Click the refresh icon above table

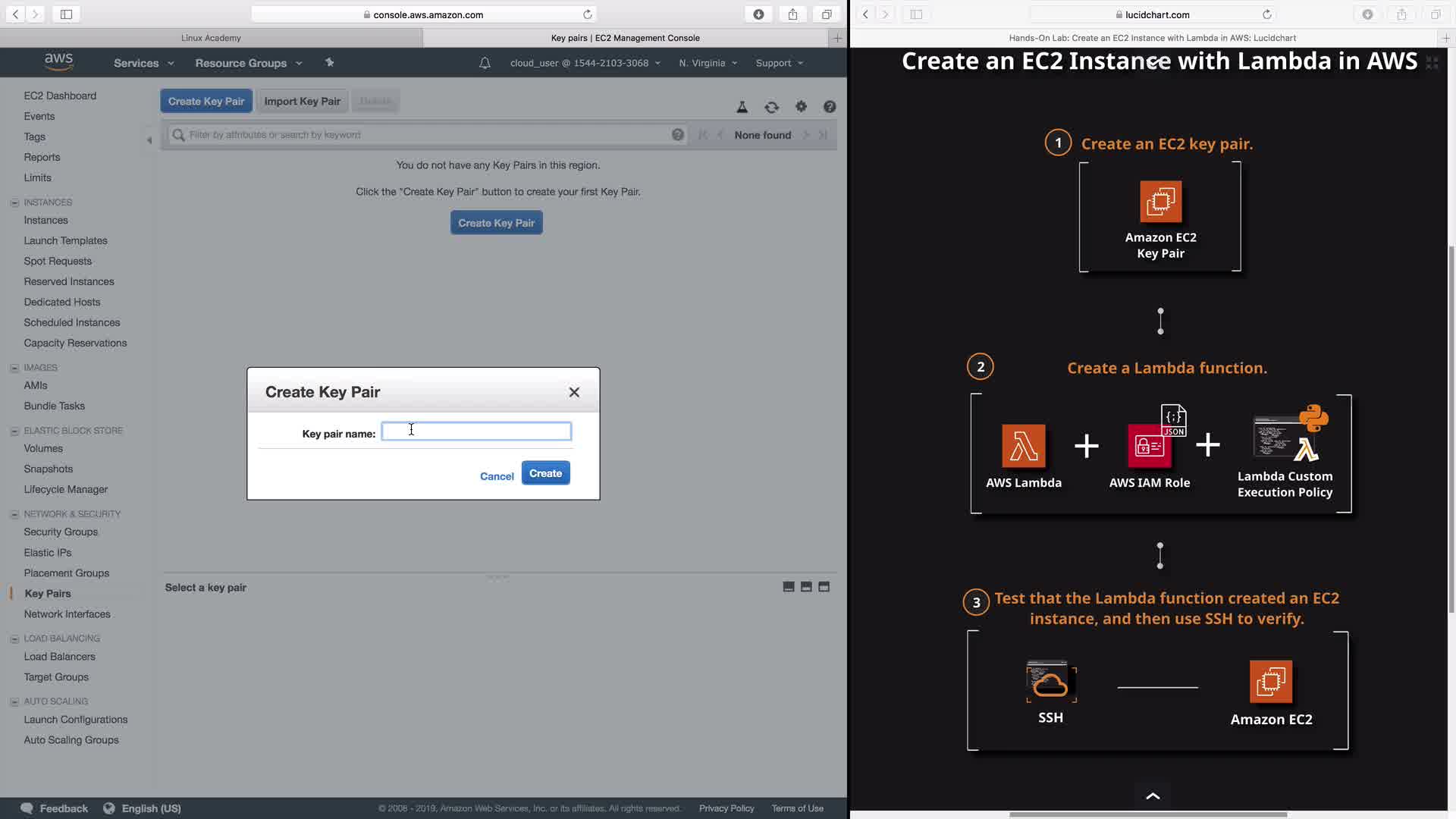(x=771, y=107)
